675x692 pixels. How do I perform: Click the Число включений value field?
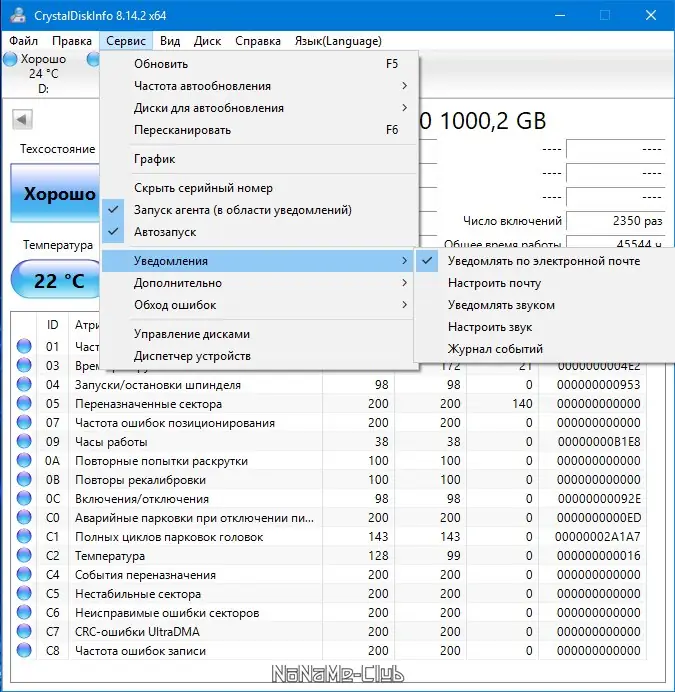[615, 221]
